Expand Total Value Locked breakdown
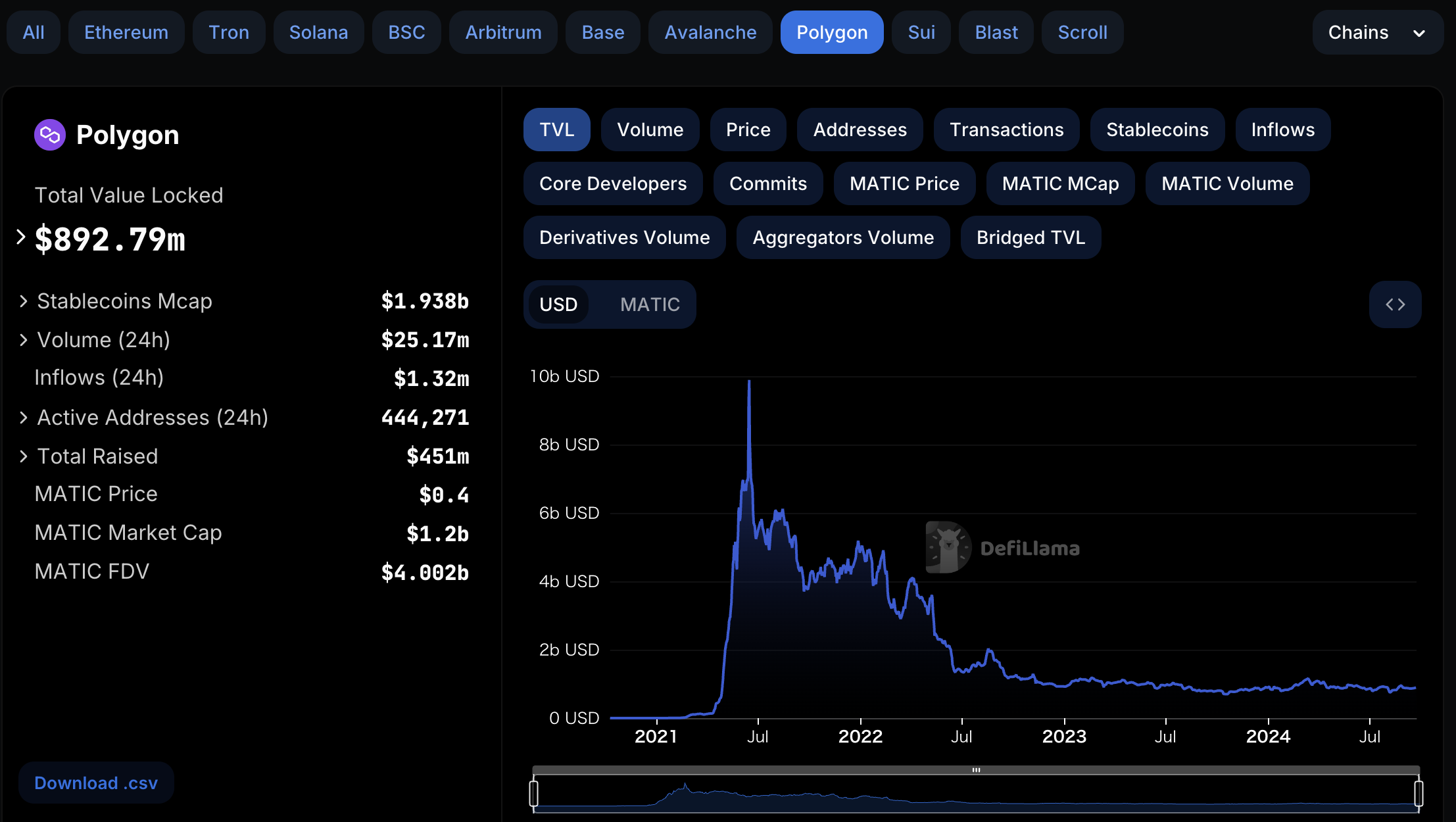Screen dimensions: 1456x822 tap(20, 237)
